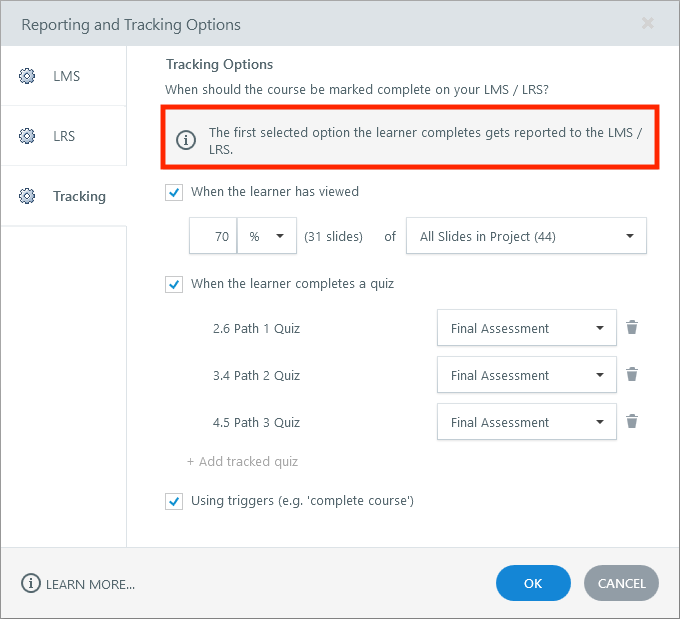Screen dimensions: 680x619
Task: Click the Learn More info icon
Action: click(x=31, y=584)
